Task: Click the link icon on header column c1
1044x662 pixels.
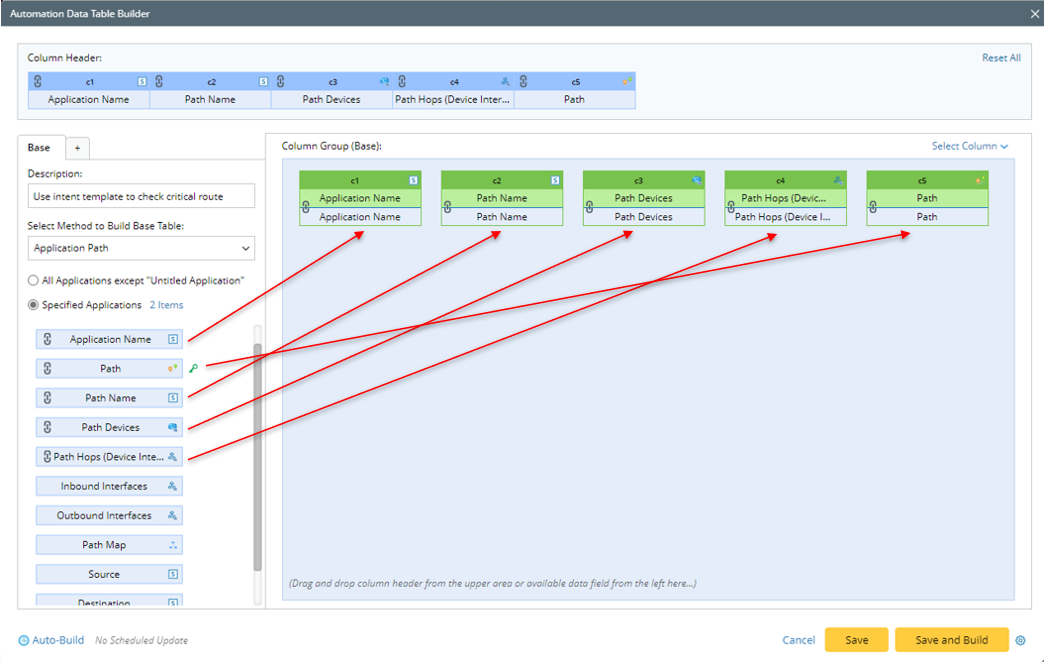Action: click(x=38, y=81)
